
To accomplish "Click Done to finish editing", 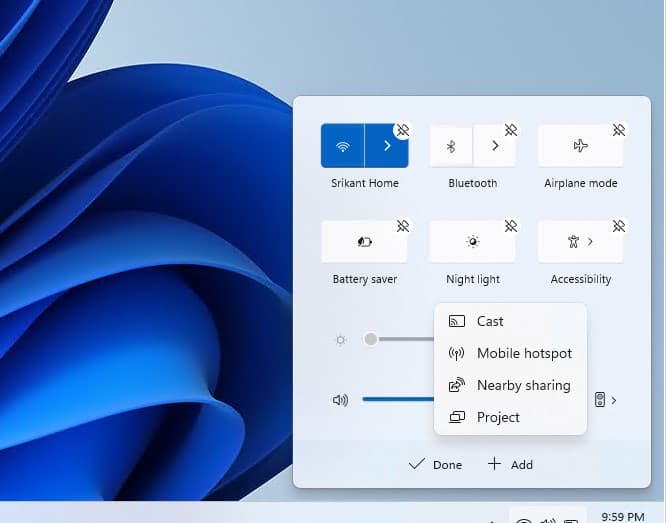I will coord(435,464).
